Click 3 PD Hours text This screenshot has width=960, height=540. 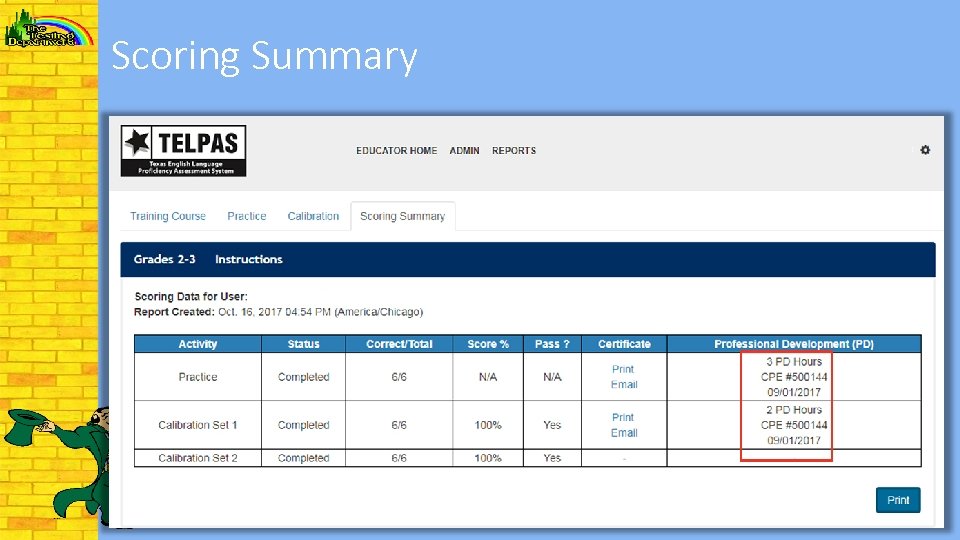click(794, 362)
